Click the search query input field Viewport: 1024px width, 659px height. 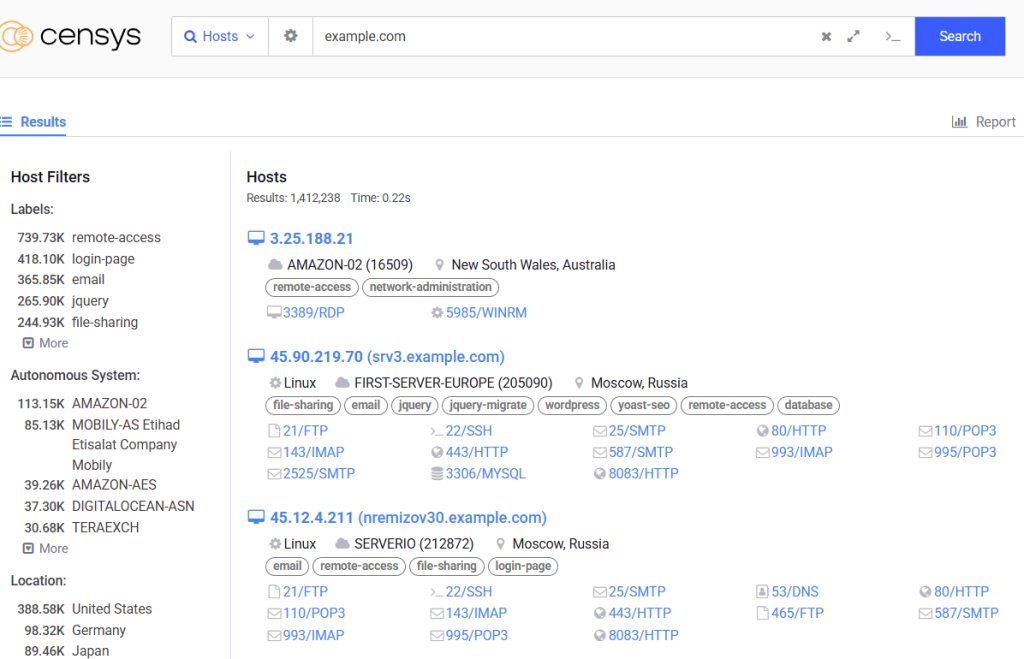[562, 37]
